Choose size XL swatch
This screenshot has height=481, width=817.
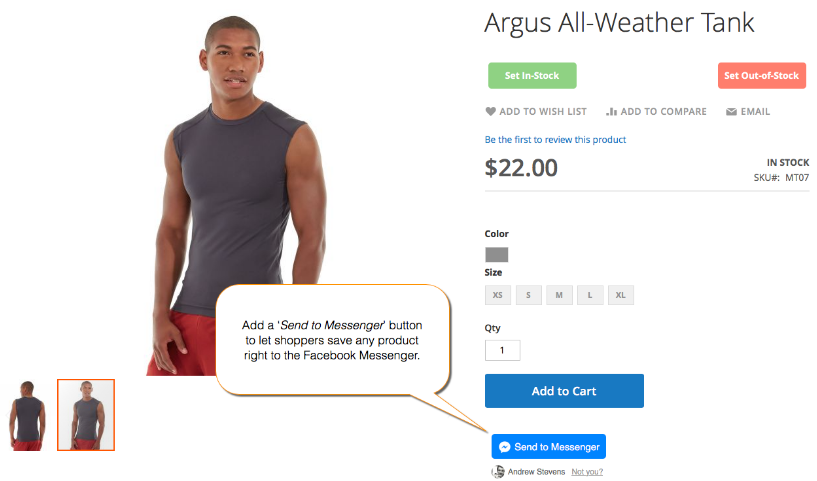[621, 295]
